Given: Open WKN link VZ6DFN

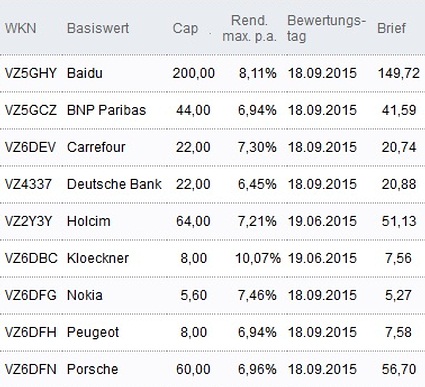Looking at the screenshot, I should [31, 369].
